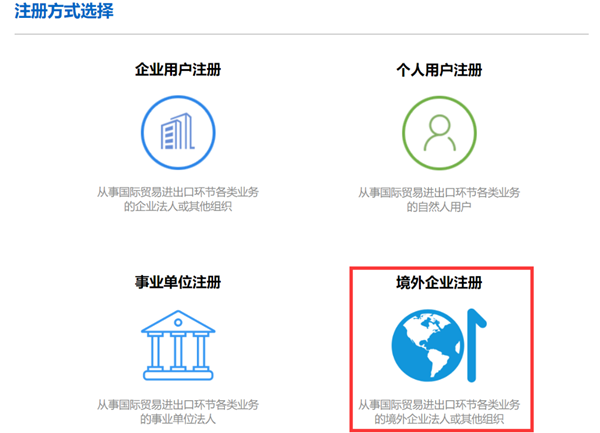The width and height of the screenshot is (600, 433).
Task: Open 境外企业注册 heading link
Action: click(x=439, y=283)
